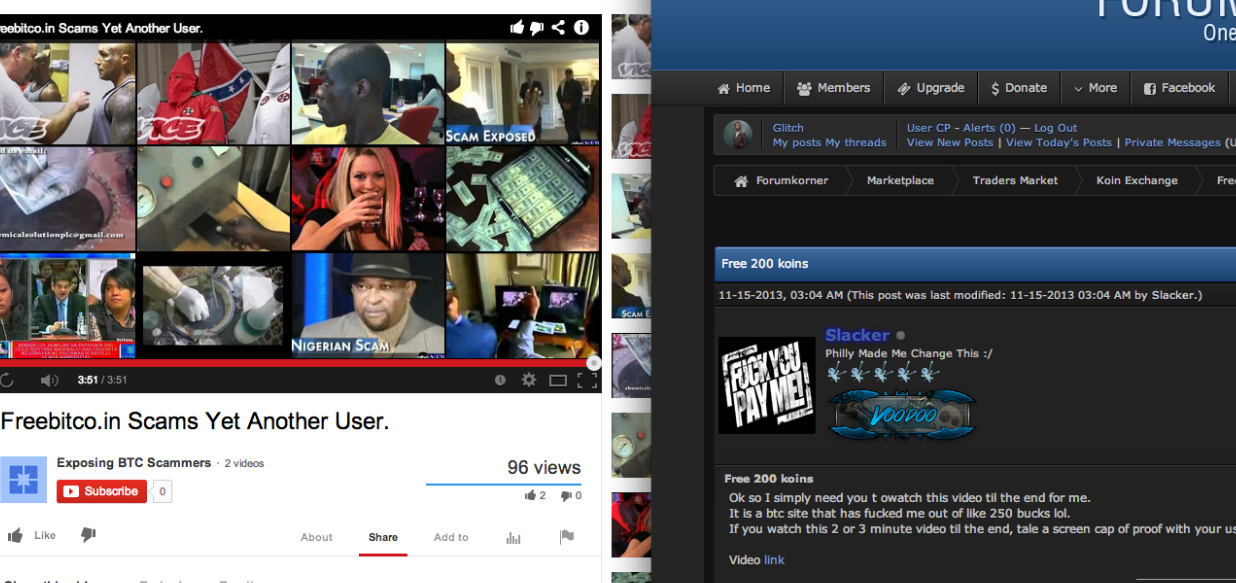Click the Voodoo user badge

[902, 414]
